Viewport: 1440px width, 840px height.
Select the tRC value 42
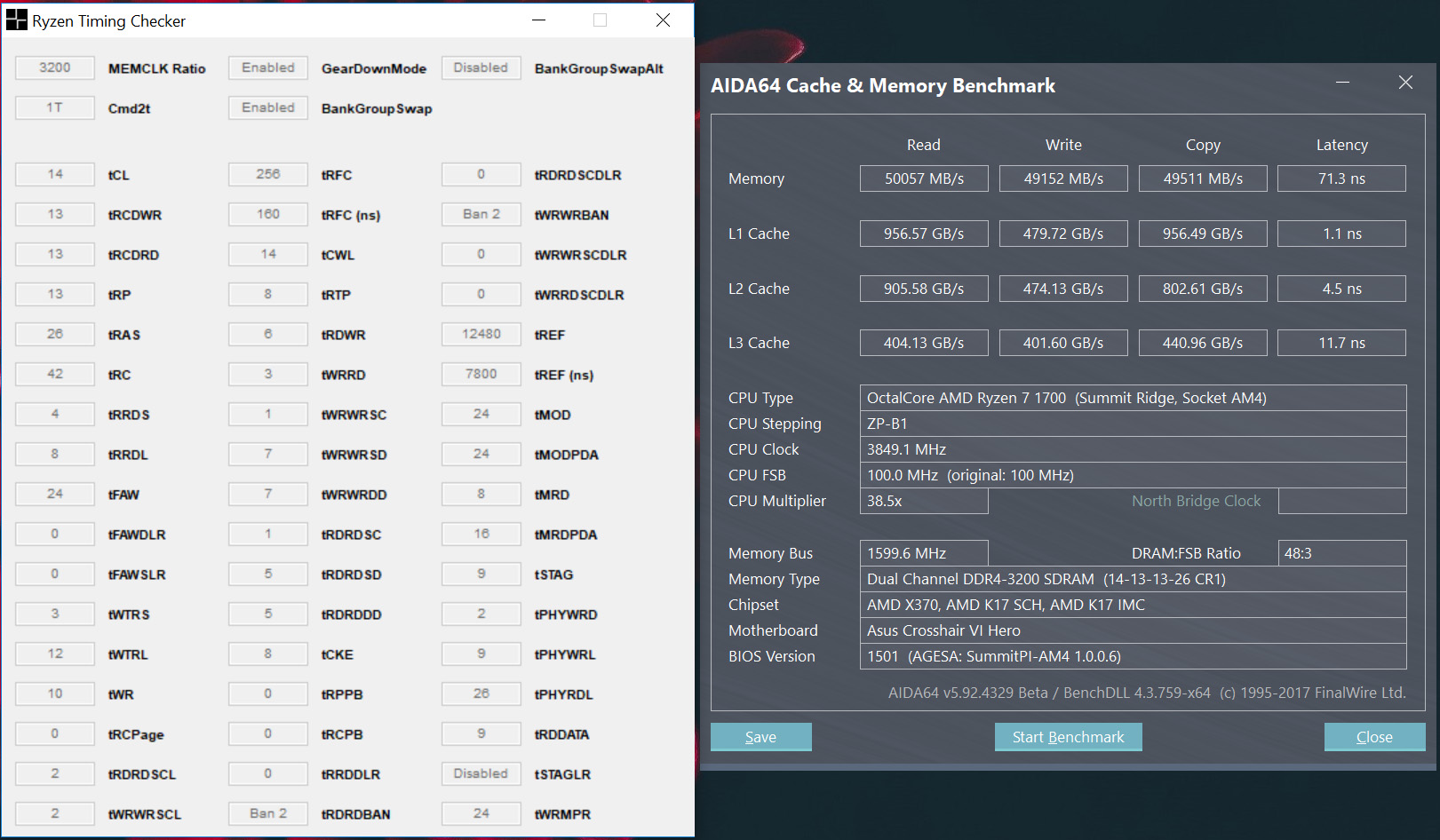pyautogui.click(x=55, y=374)
